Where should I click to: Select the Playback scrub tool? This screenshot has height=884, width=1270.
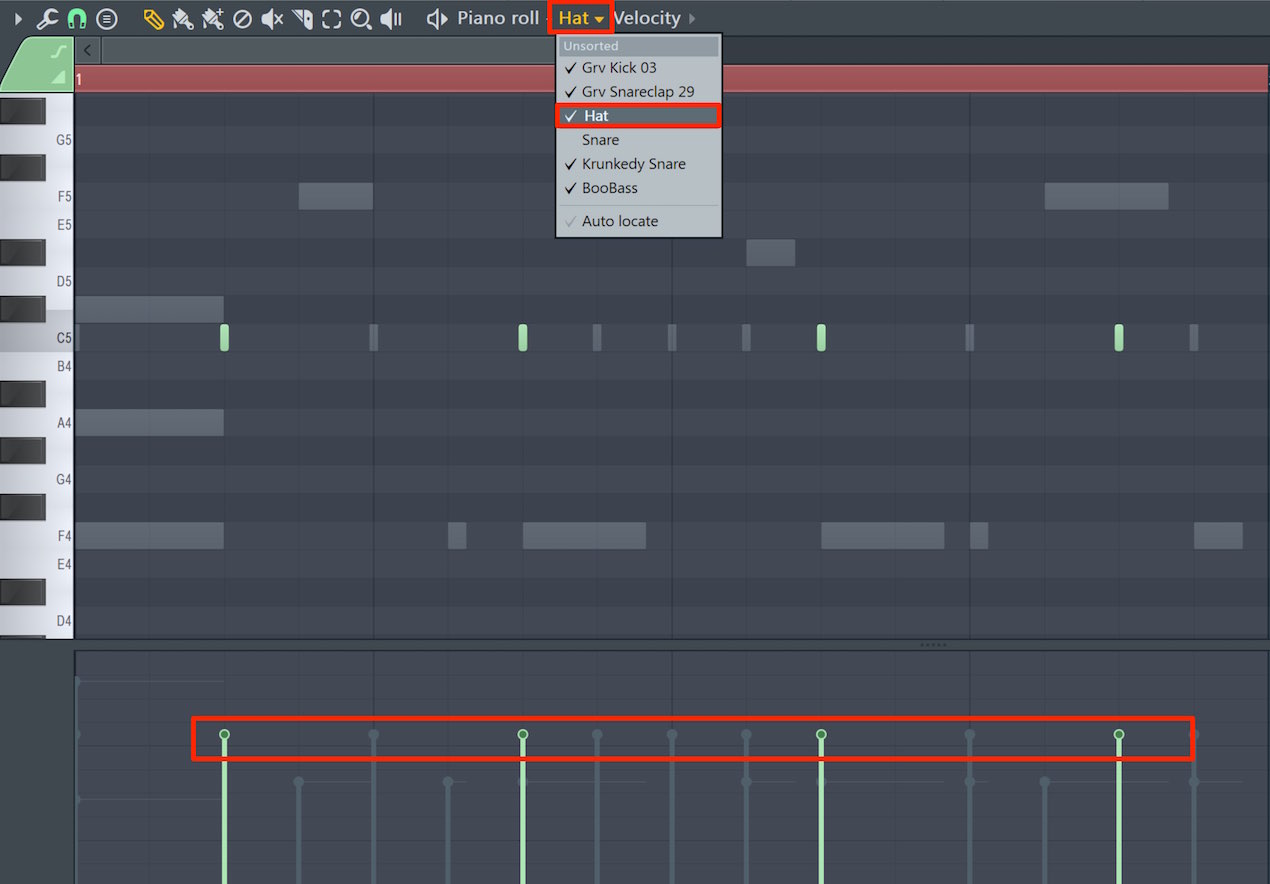[391, 18]
